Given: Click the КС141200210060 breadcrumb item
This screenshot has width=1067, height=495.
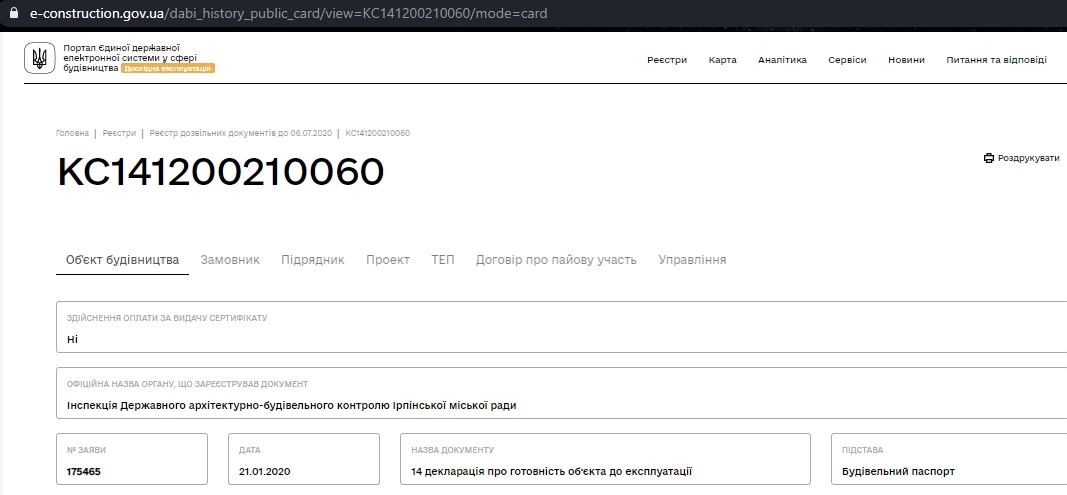Looking at the screenshot, I should pyautogui.click(x=378, y=133).
